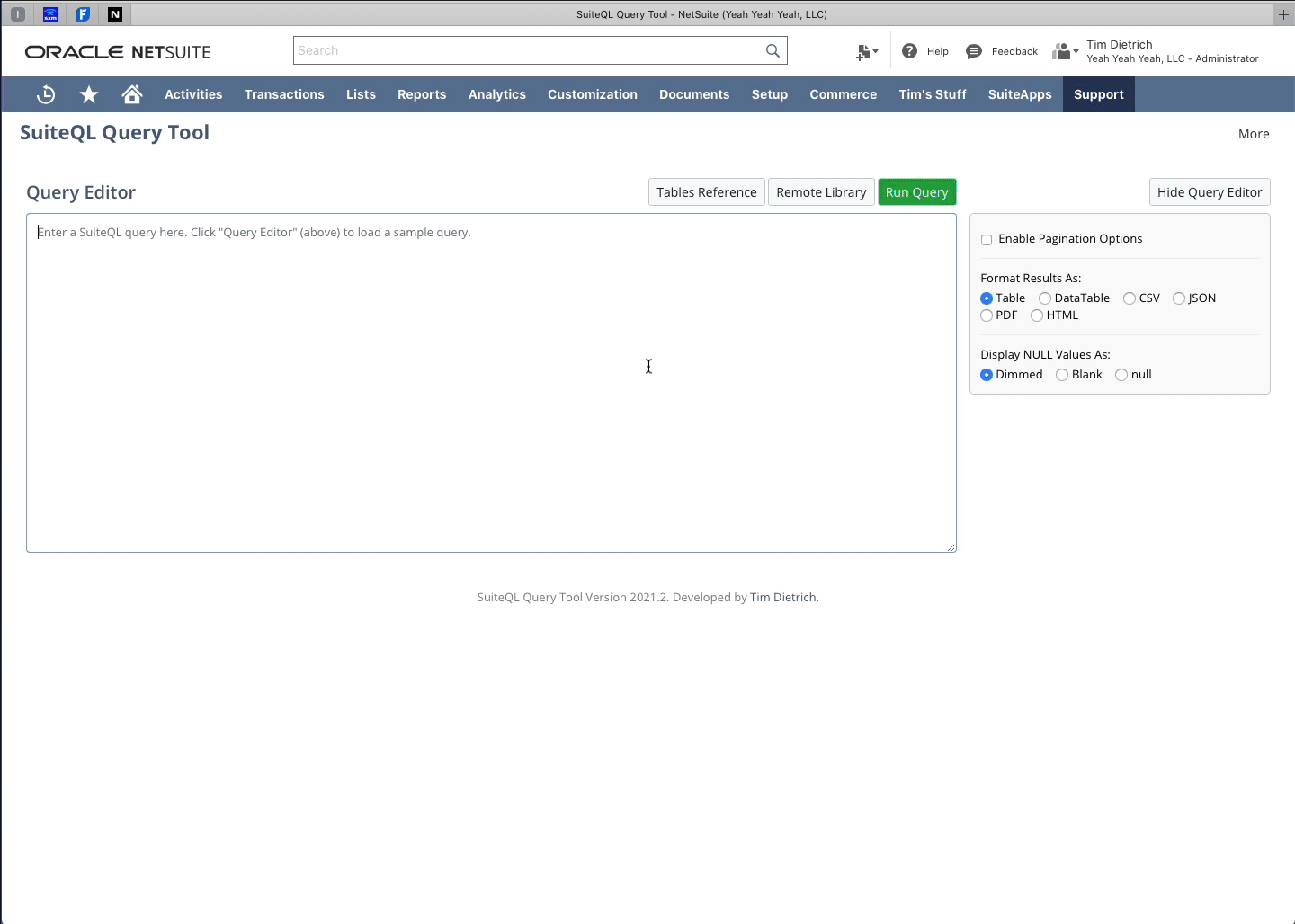Open the SuiteApps menu
This screenshot has height=924, width=1295.
[1020, 94]
